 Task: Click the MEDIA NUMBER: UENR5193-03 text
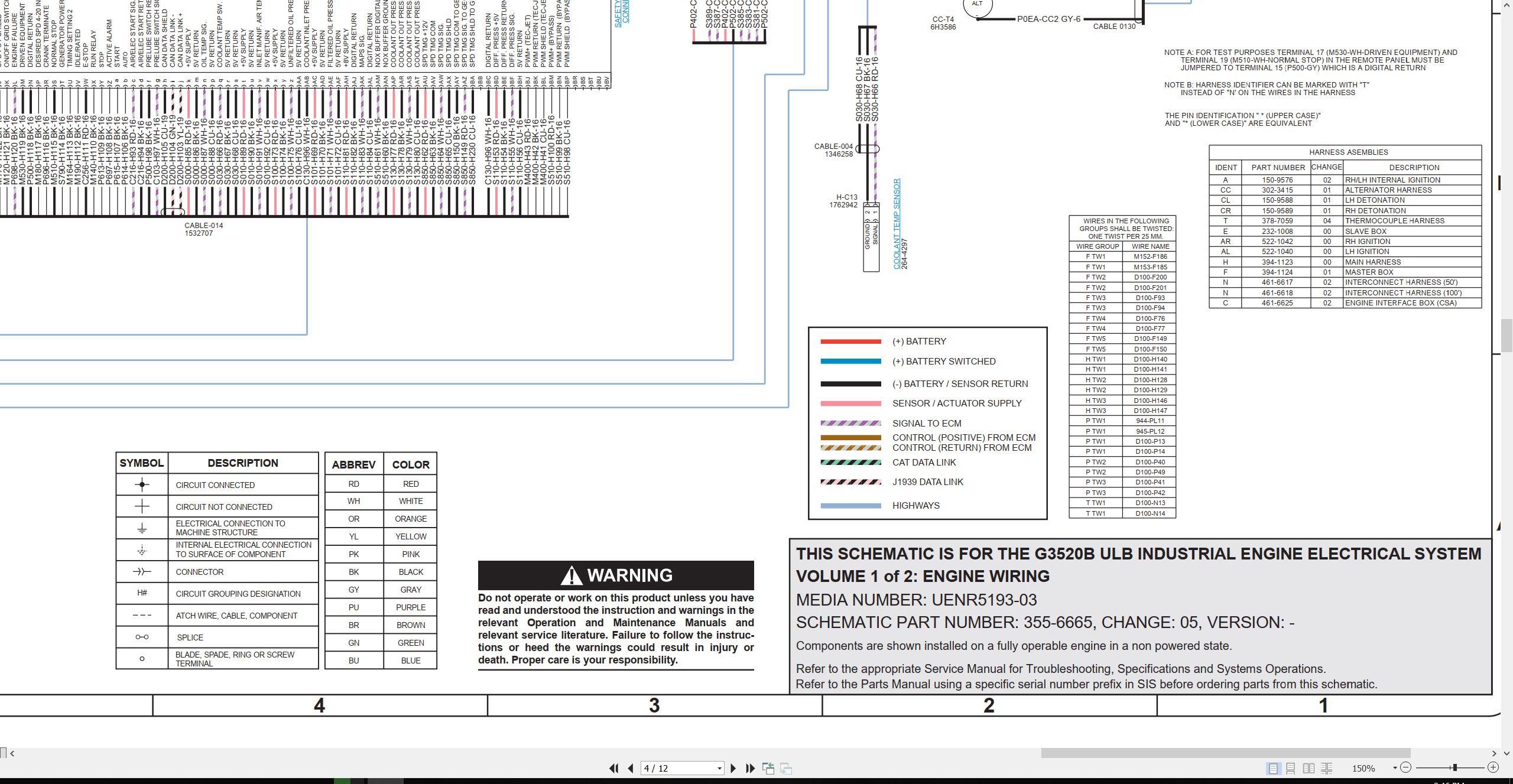pyautogui.click(x=916, y=600)
